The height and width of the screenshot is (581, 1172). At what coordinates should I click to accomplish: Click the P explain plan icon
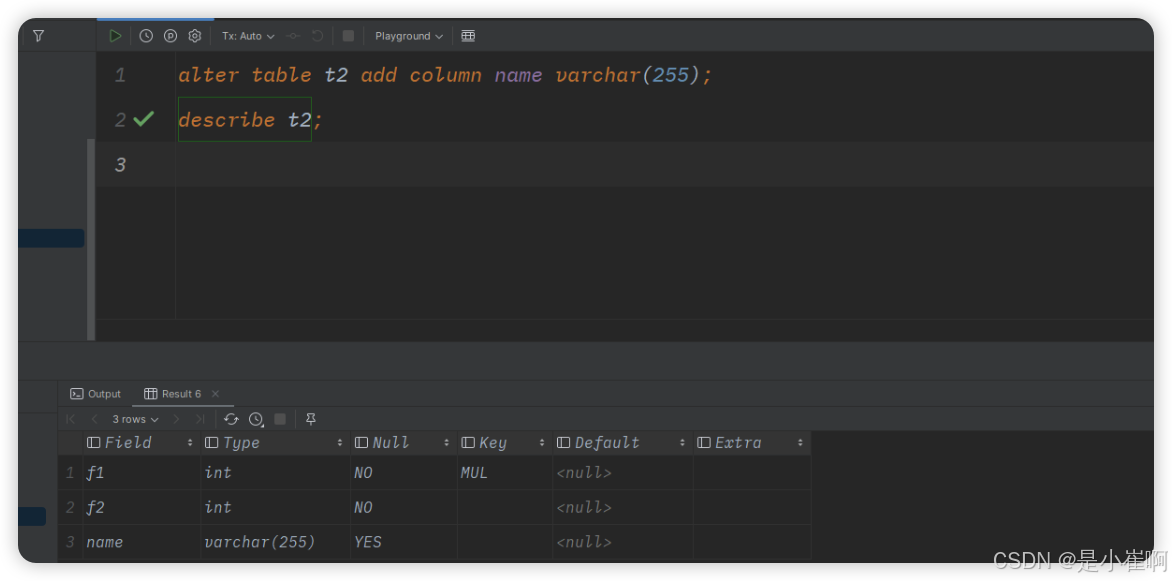pos(170,36)
